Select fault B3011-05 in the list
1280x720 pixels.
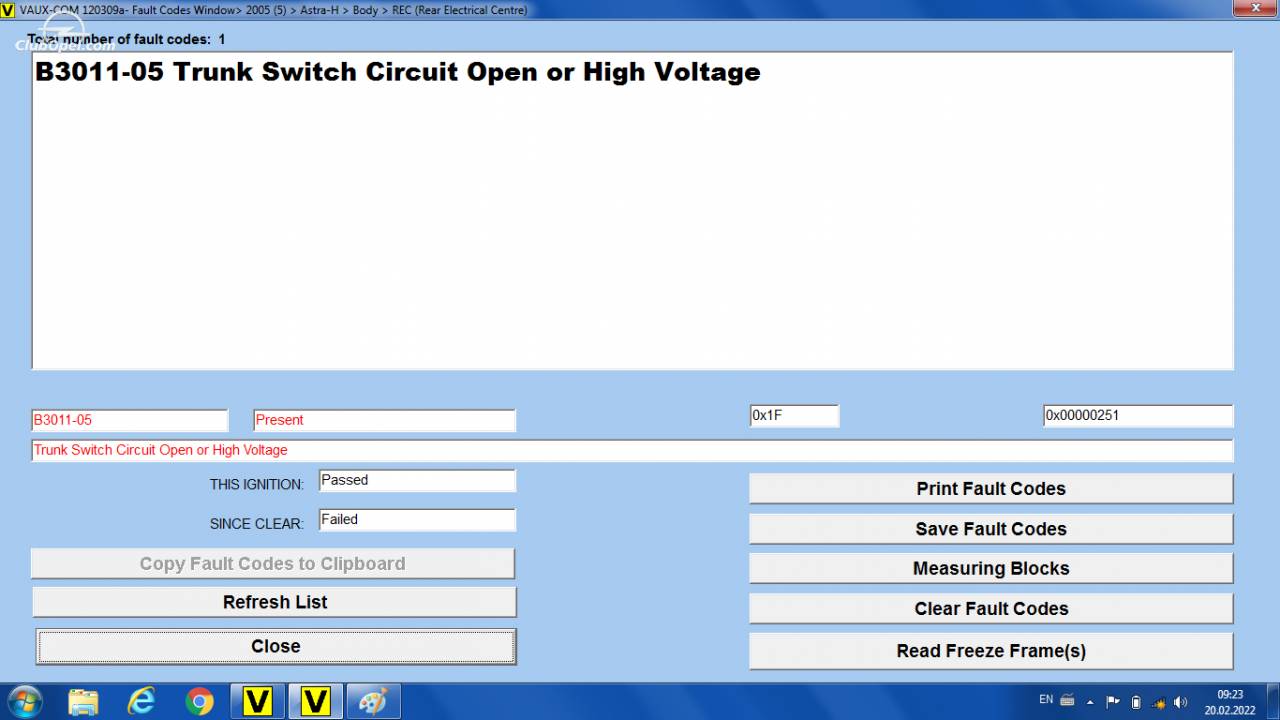click(x=397, y=72)
